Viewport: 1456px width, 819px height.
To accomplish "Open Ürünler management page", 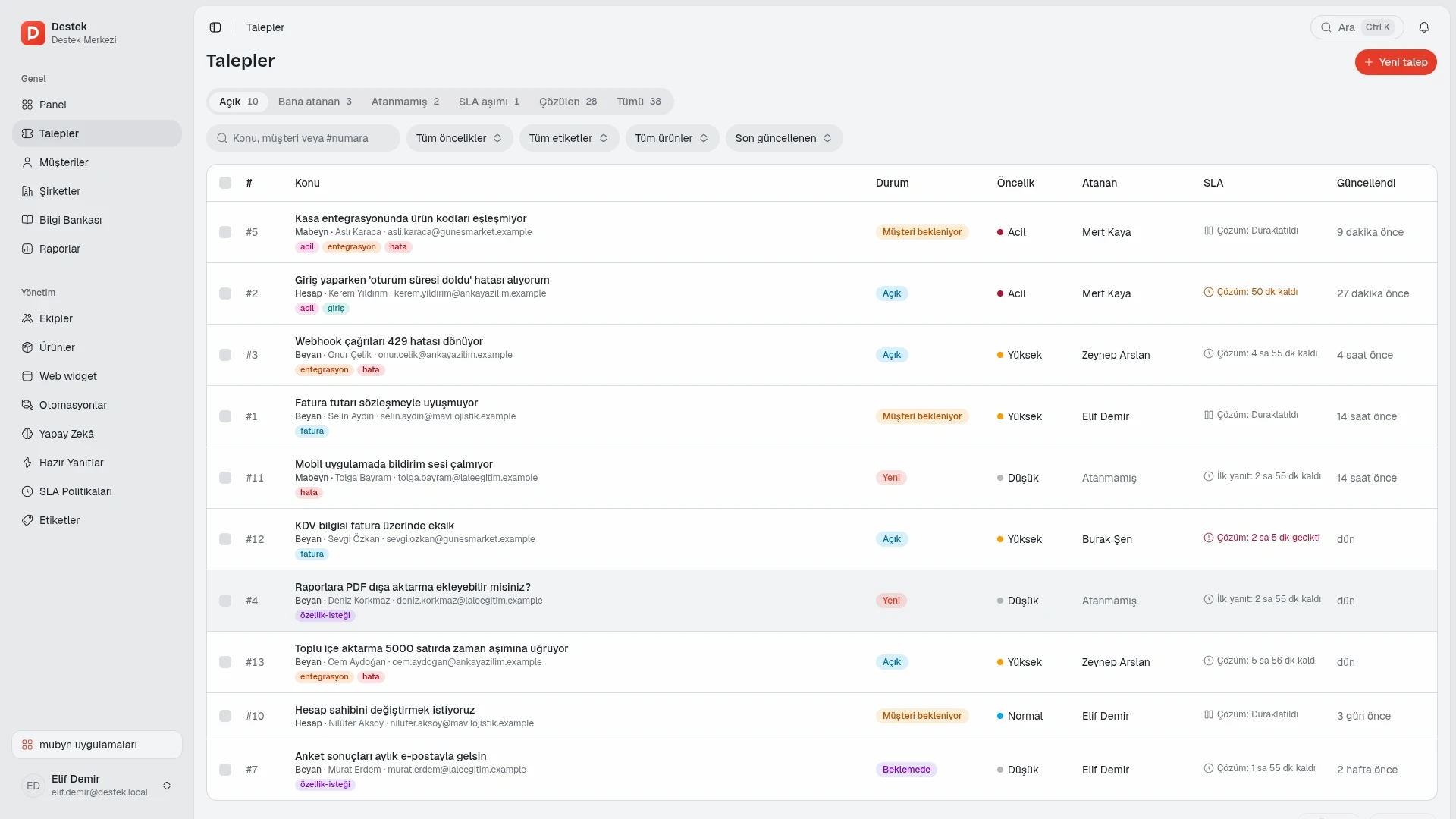I will coord(97,347).
